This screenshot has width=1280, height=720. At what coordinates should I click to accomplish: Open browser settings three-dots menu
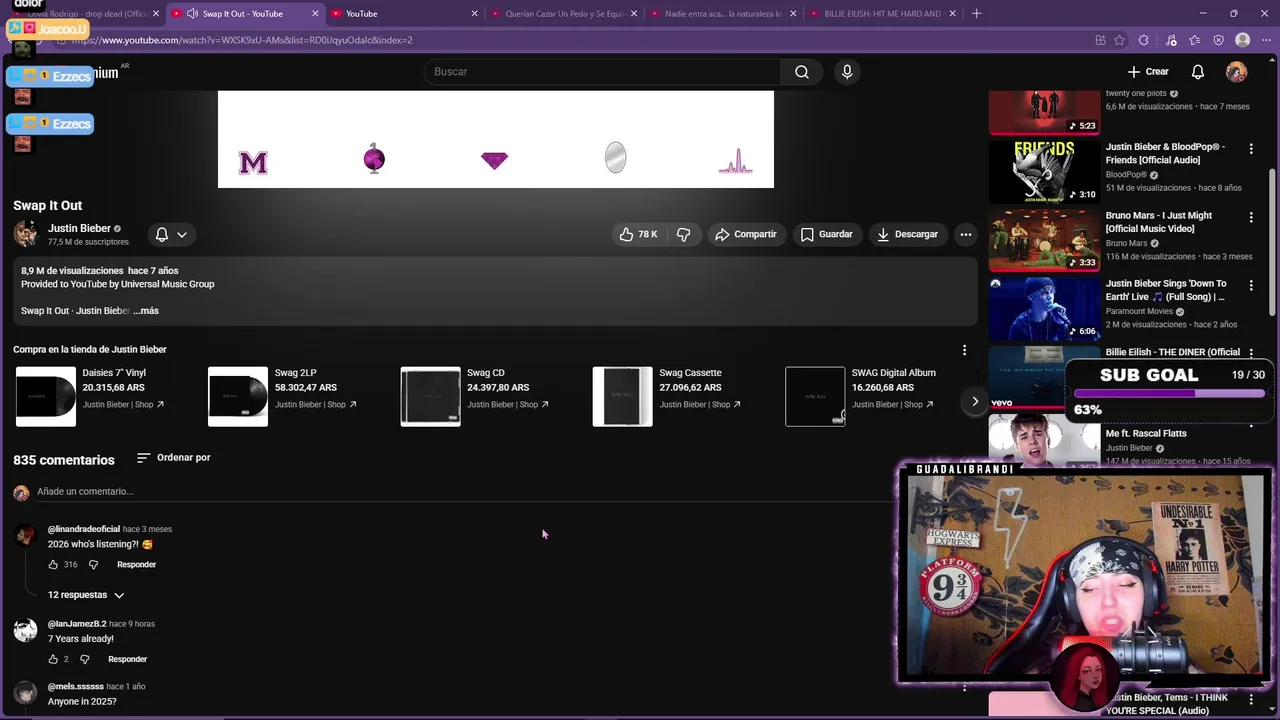1266,40
